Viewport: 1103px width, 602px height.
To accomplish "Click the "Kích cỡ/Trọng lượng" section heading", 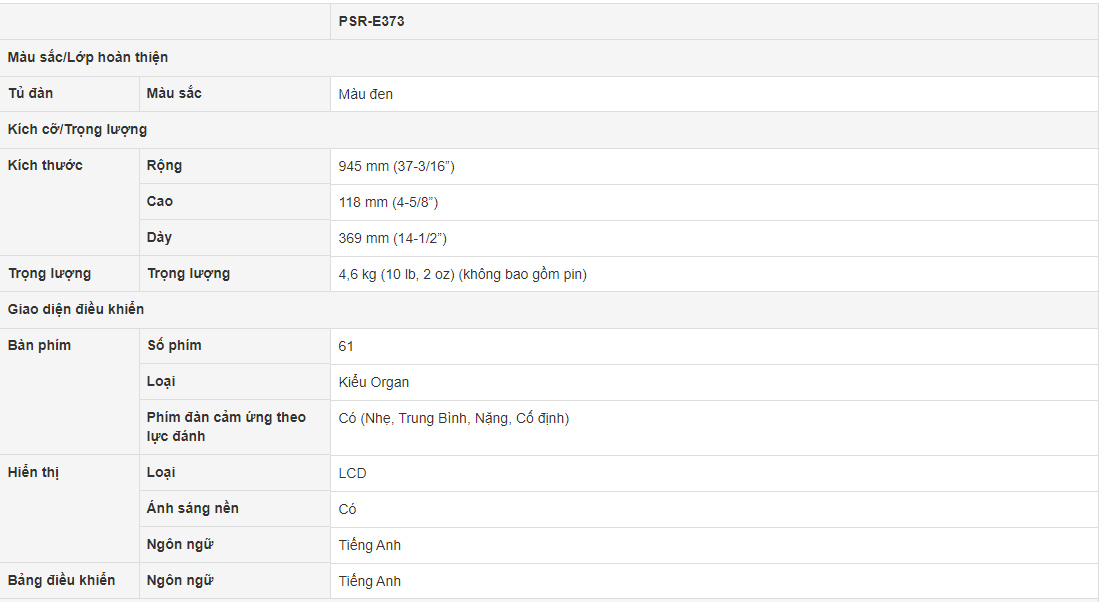I will [x=77, y=129].
